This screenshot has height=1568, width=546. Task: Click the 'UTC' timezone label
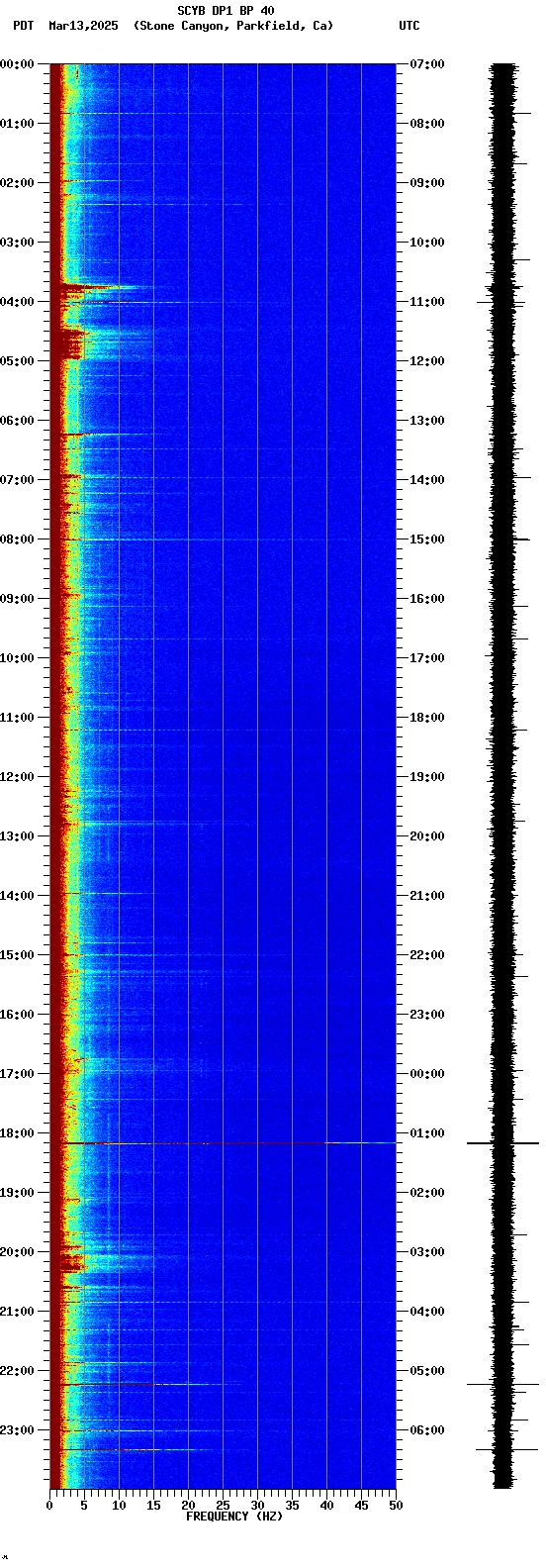[x=409, y=26]
